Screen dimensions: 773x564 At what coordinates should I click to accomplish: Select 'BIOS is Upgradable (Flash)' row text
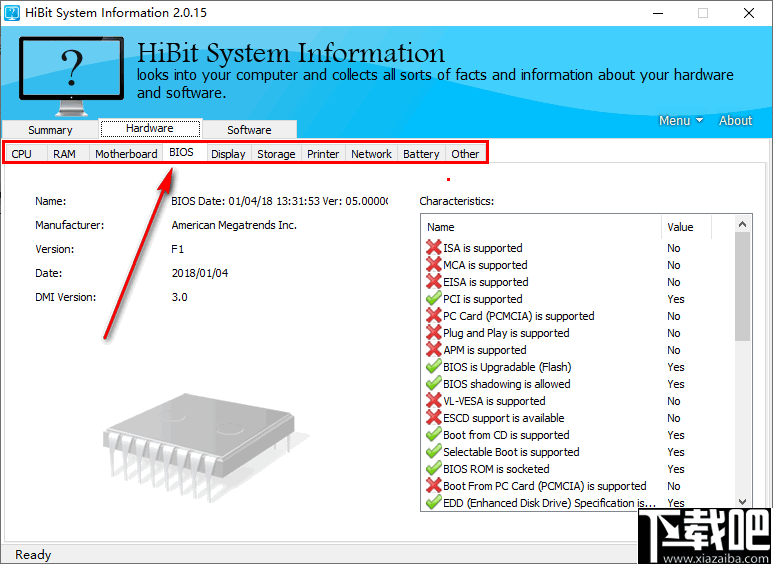(x=507, y=367)
